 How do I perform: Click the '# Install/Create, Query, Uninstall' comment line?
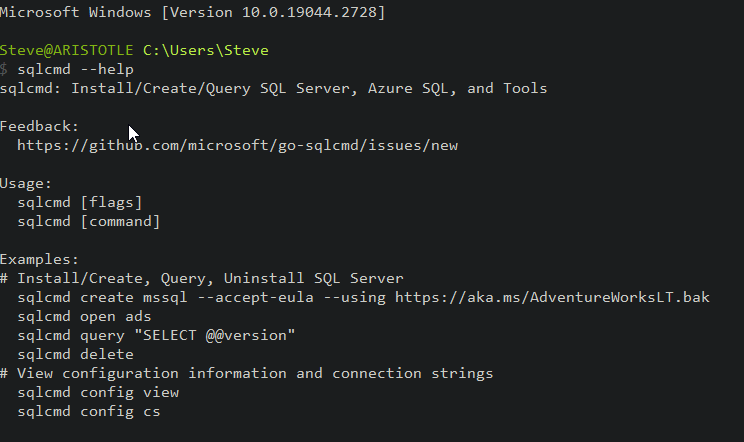point(202,278)
